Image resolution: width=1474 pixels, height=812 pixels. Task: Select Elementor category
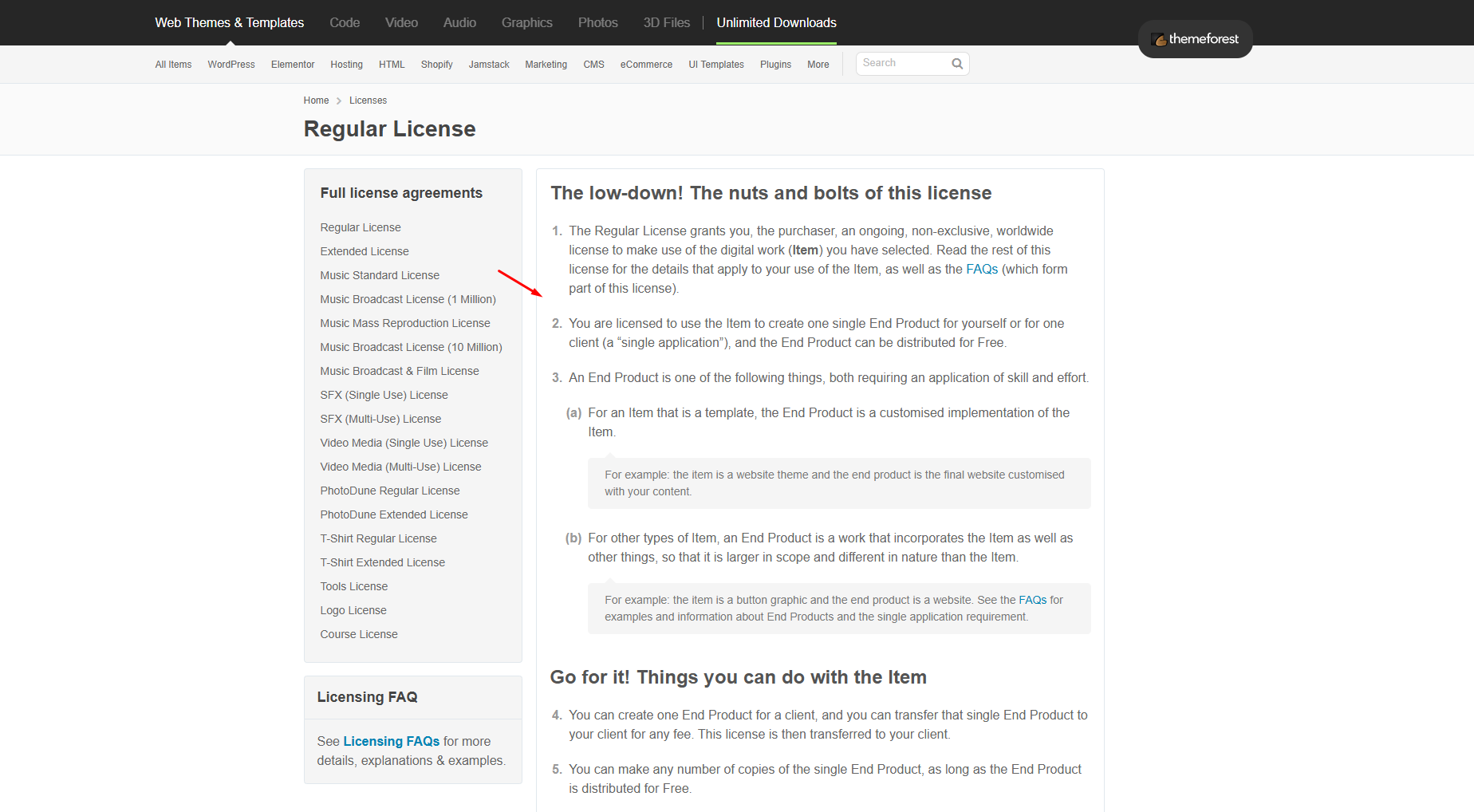click(x=293, y=65)
